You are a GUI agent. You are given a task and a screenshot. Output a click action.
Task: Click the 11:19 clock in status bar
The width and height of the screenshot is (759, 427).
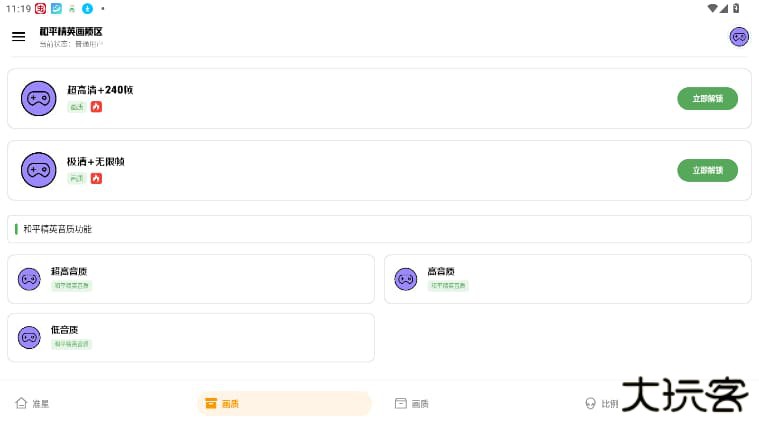(x=18, y=9)
